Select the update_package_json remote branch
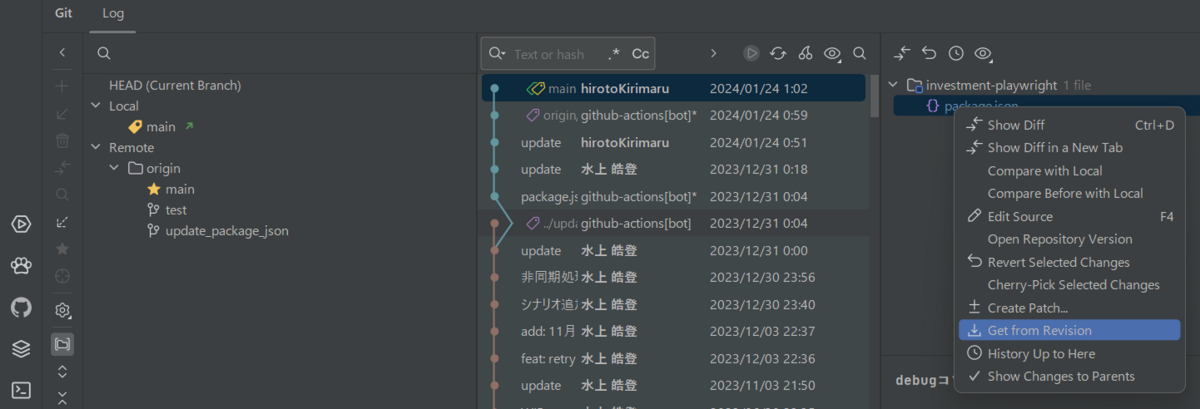 (227, 231)
